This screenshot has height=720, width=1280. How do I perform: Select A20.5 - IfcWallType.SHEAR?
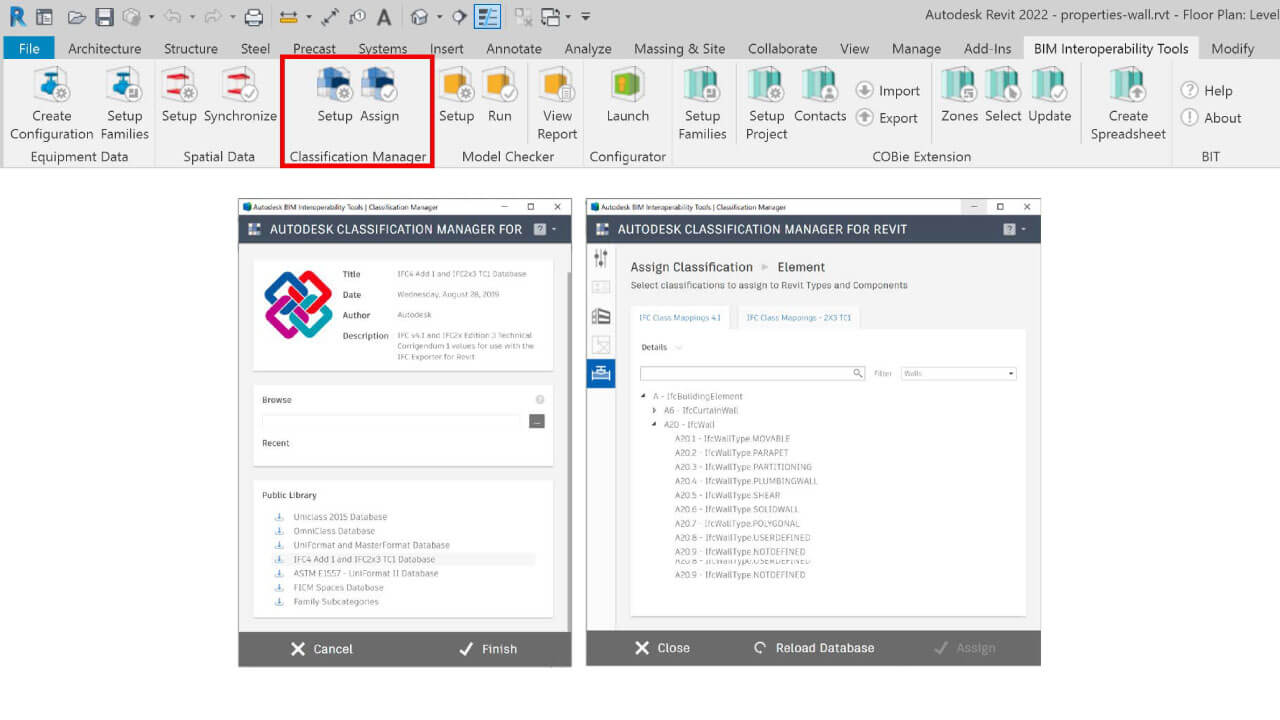pos(727,495)
